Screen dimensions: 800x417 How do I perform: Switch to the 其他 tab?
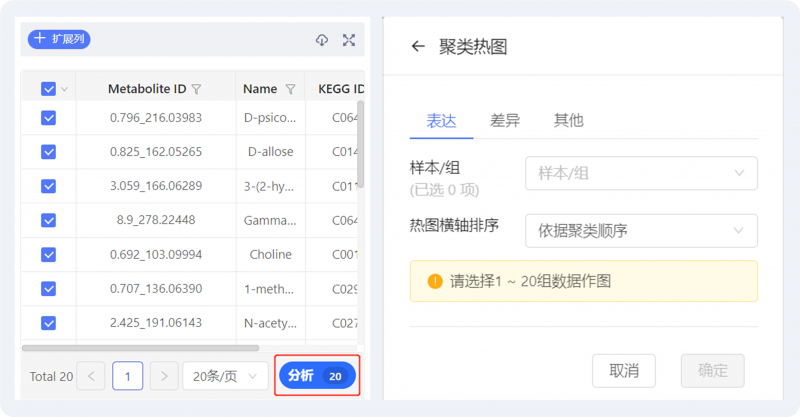click(568, 120)
